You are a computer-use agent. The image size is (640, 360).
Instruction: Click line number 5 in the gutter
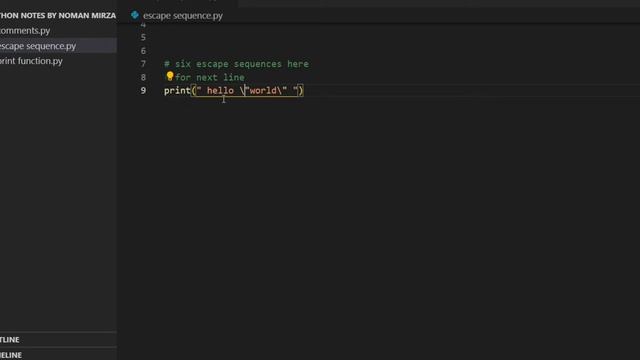(143, 38)
